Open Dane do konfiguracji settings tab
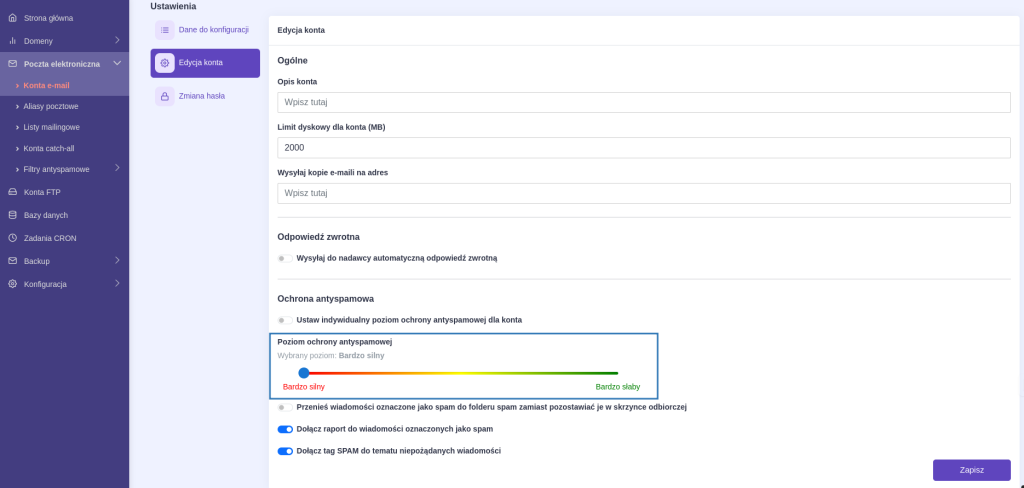Image resolution: width=1024 pixels, height=488 pixels. [x=205, y=30]
